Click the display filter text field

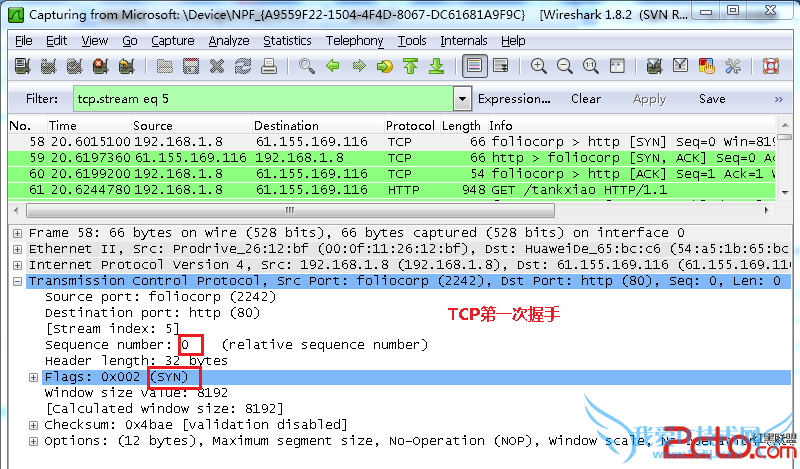coord(263,98)
